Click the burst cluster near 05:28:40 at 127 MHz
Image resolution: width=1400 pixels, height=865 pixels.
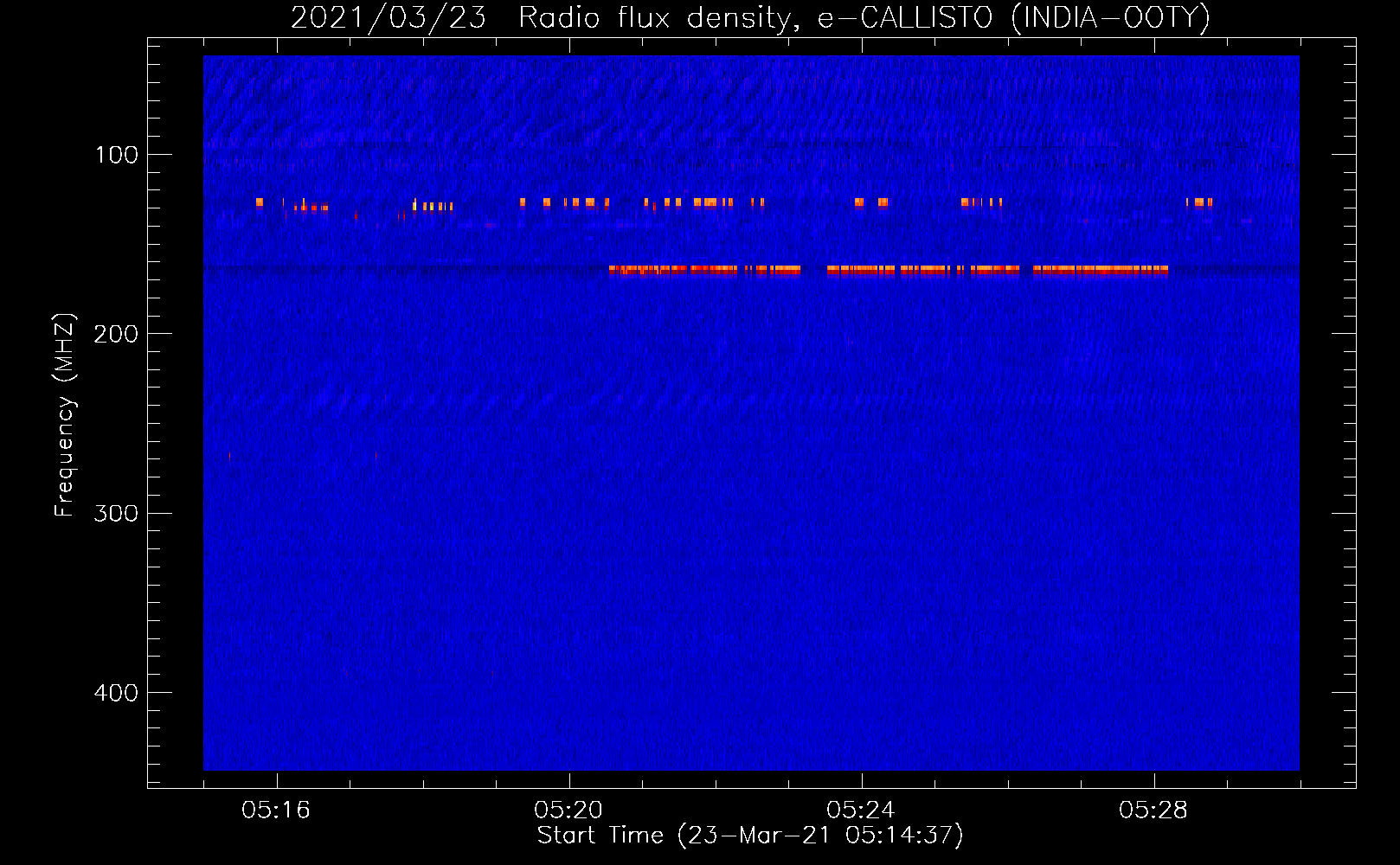coord(1199,202)
